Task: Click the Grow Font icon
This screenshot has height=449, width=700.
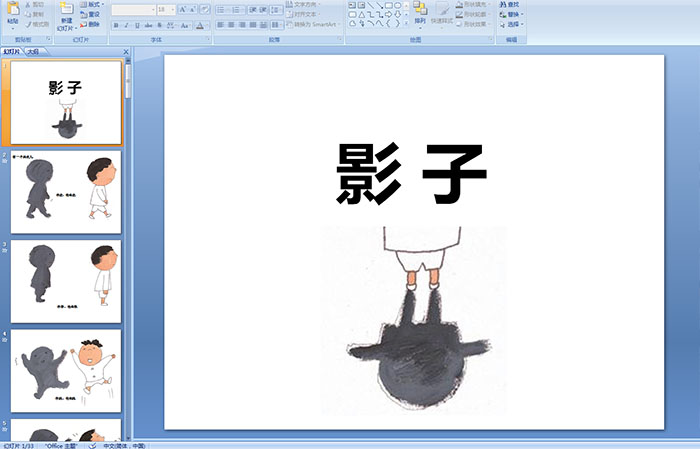Action: [x=182, y=9]
